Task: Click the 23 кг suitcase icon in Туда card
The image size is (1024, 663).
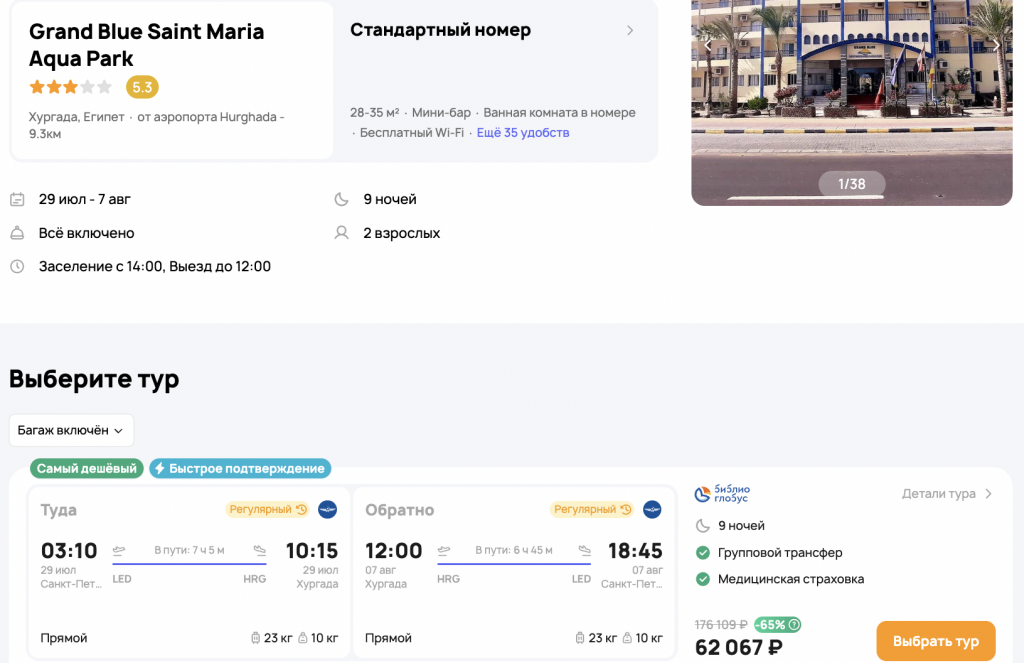Action: 255,638
